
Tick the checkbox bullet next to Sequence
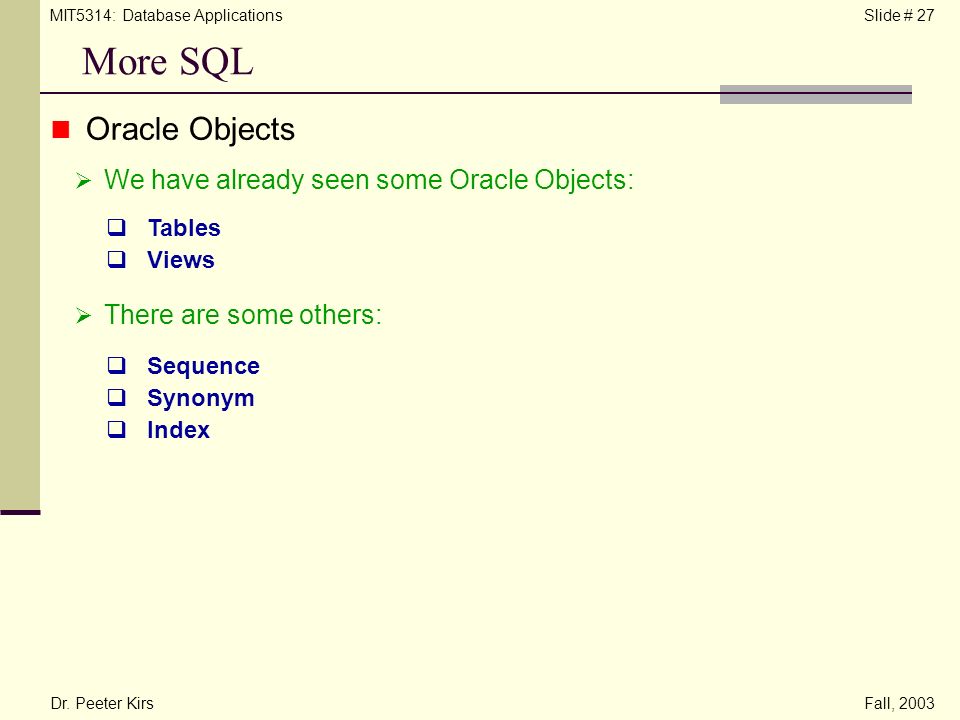point(117,366)
